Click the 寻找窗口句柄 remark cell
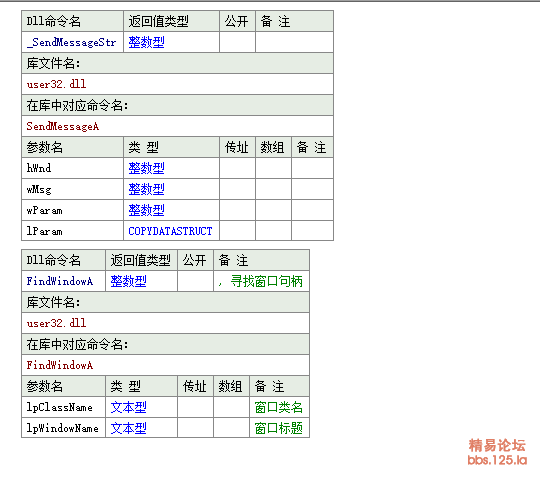Image resolution: width=540 pixels, height=477 pixels. 261,281
